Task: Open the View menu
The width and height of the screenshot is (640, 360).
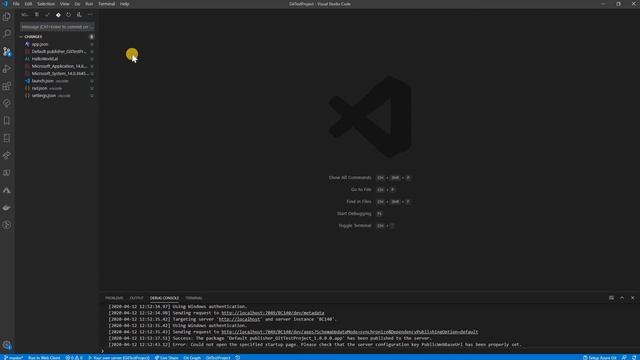Action: click(x=64, y=4)
